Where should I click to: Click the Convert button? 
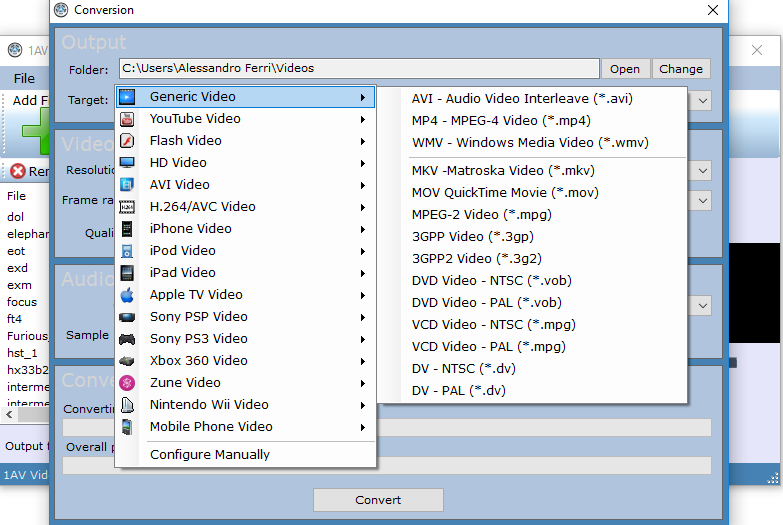click(x=378, y=500)
